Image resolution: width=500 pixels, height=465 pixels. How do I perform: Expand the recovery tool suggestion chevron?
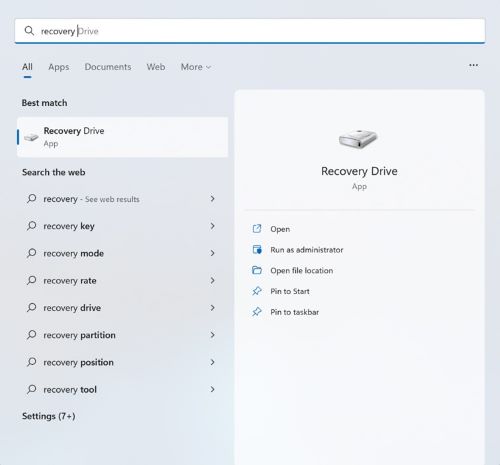pos(212,389)
